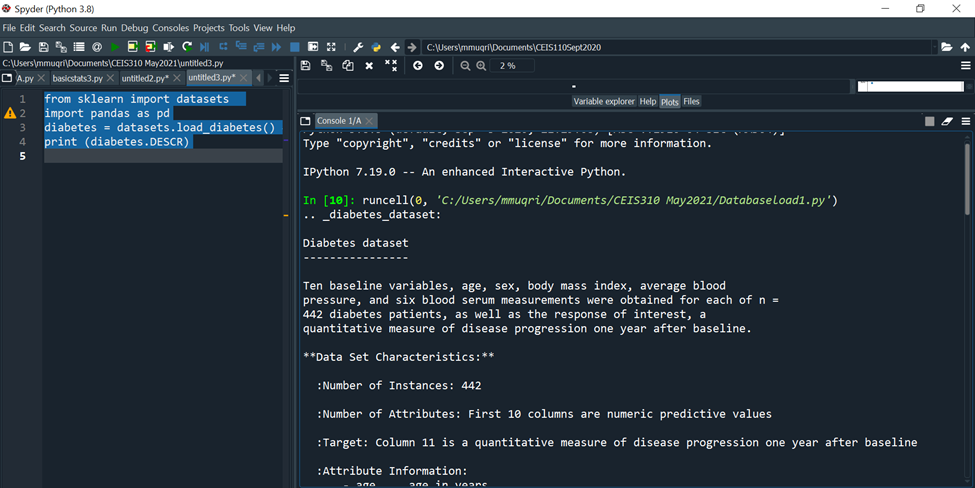Screen dimensions: 975x488
Task: Remove current plot X icon
Action: pyautogui.click(x=369, y=65)
